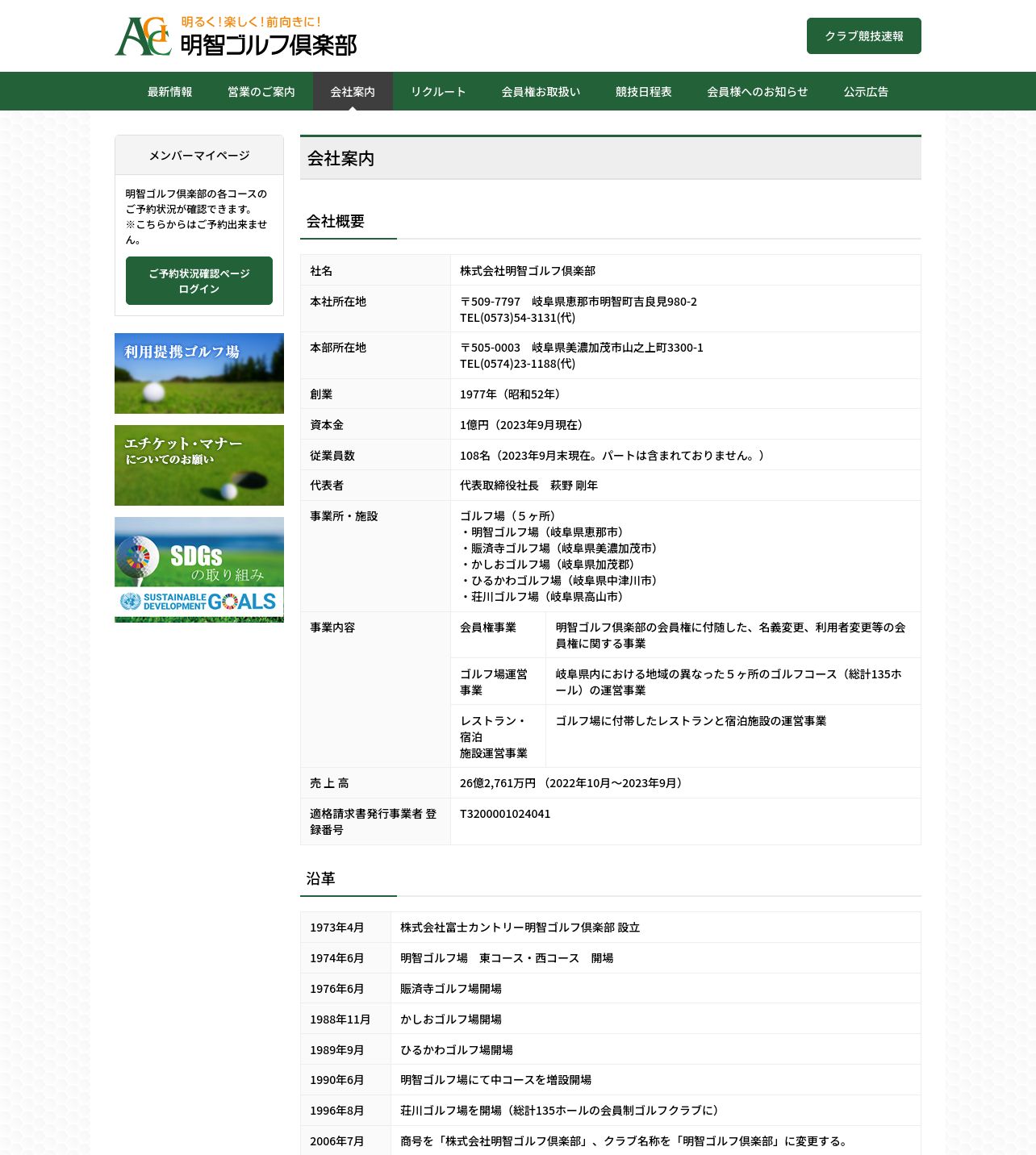Click the かしおゴルフ場（岐阜県加茂郡） list entry

550,565
